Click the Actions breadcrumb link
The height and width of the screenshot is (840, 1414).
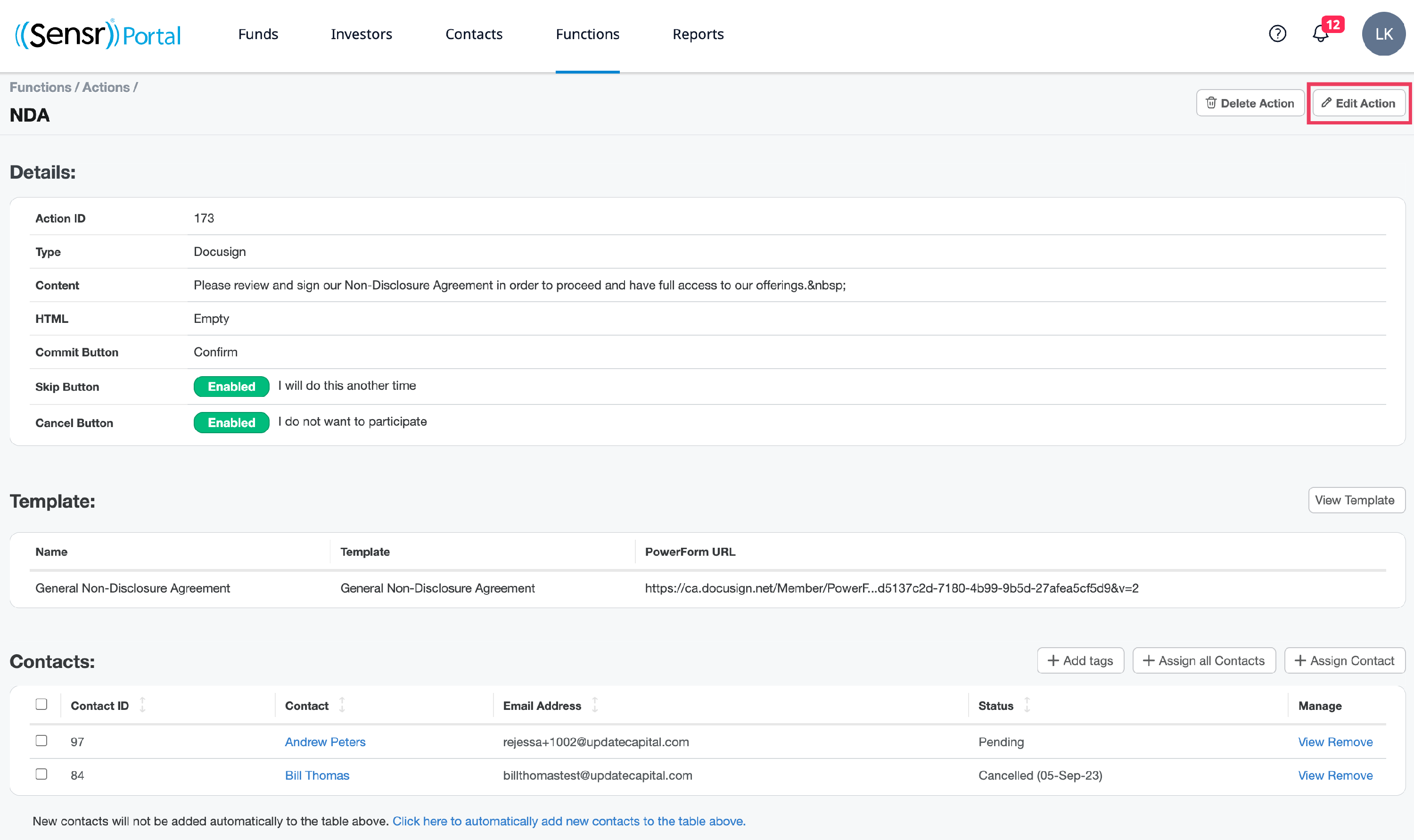tap(106, 87)
